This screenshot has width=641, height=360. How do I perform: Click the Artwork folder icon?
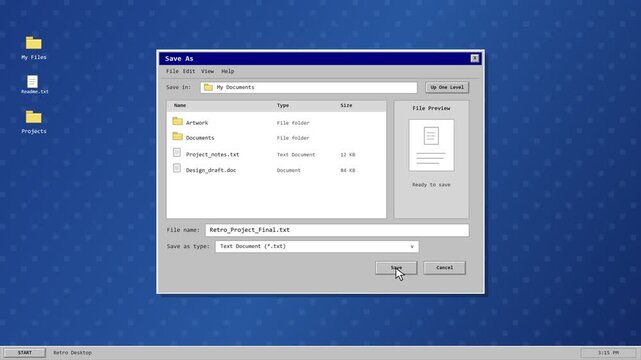177,121
